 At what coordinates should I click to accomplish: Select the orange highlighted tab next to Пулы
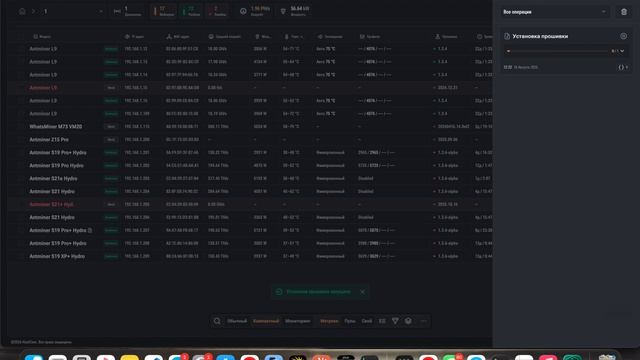point(329,321)
